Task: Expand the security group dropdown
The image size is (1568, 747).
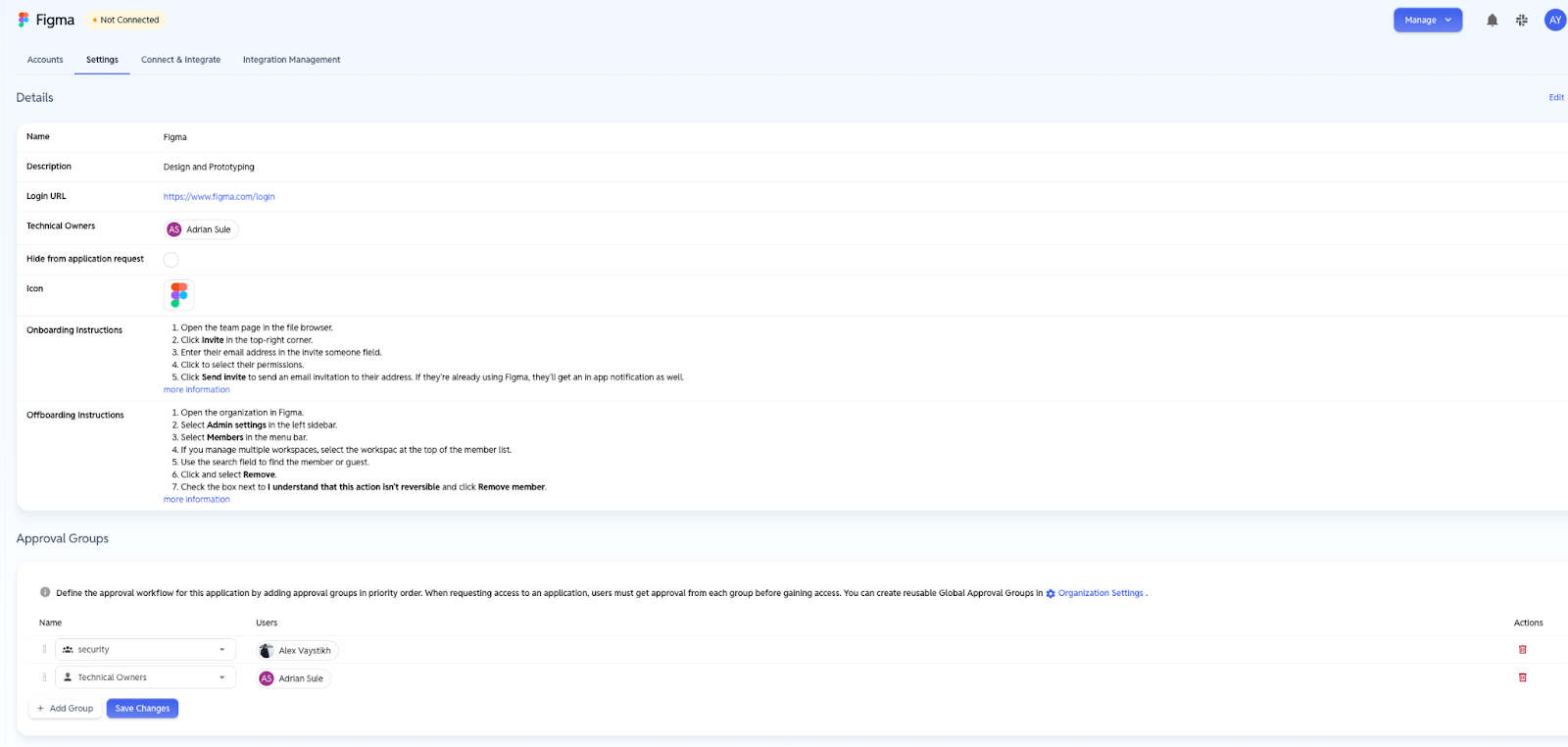Action: pyautogui.click(x=145, y=649)
